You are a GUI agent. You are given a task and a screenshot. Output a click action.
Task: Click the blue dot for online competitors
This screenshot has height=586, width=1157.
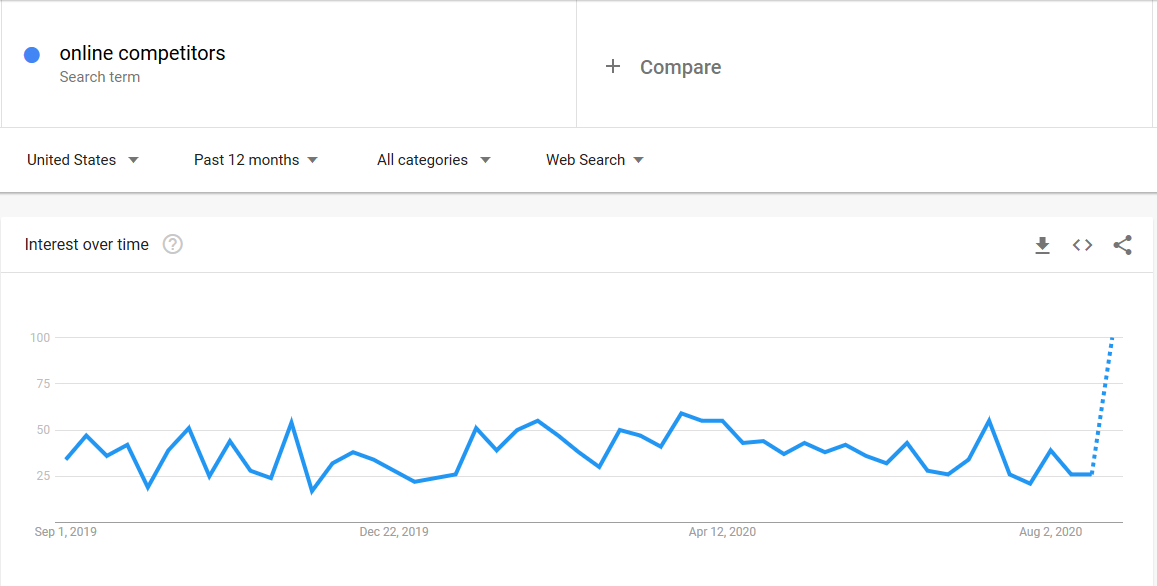click(32, 55)
